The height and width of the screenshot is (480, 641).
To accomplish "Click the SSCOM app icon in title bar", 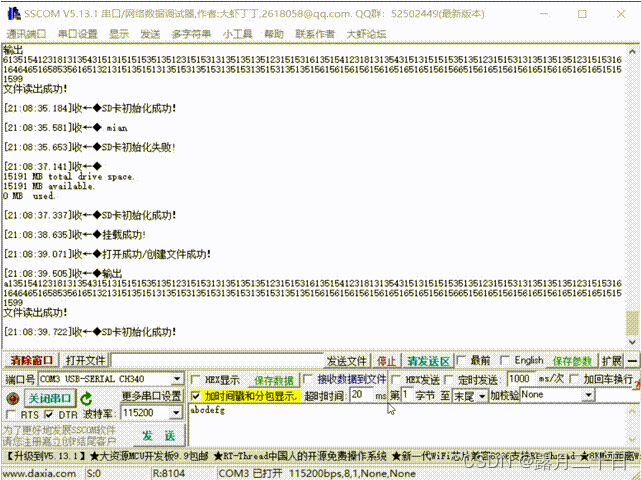I will [x=14, y=13].
